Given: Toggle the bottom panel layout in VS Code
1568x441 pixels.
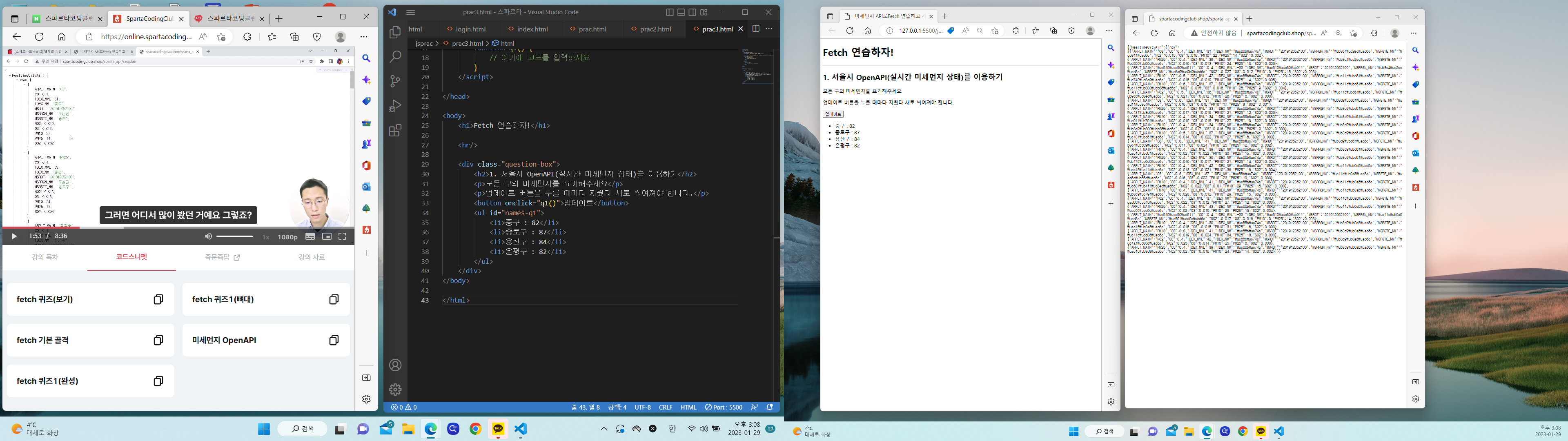Looking at the screenshot, I should (681, 12).
